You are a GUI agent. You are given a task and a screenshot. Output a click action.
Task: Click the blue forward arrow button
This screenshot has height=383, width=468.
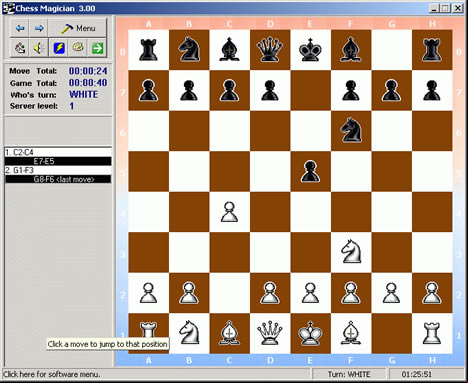point(39,28)
